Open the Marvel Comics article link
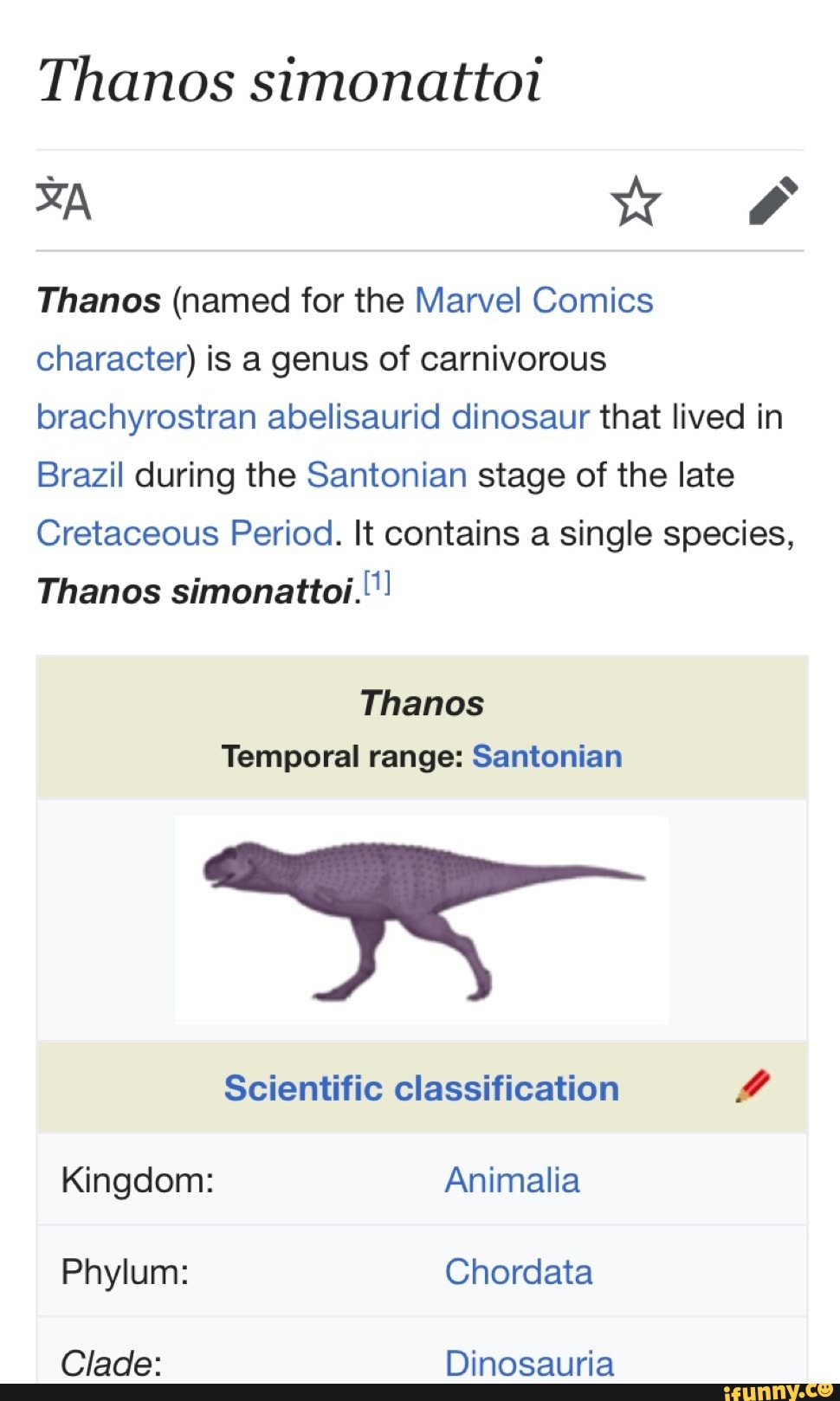The image size is (840, 1401). click(533, 300)
